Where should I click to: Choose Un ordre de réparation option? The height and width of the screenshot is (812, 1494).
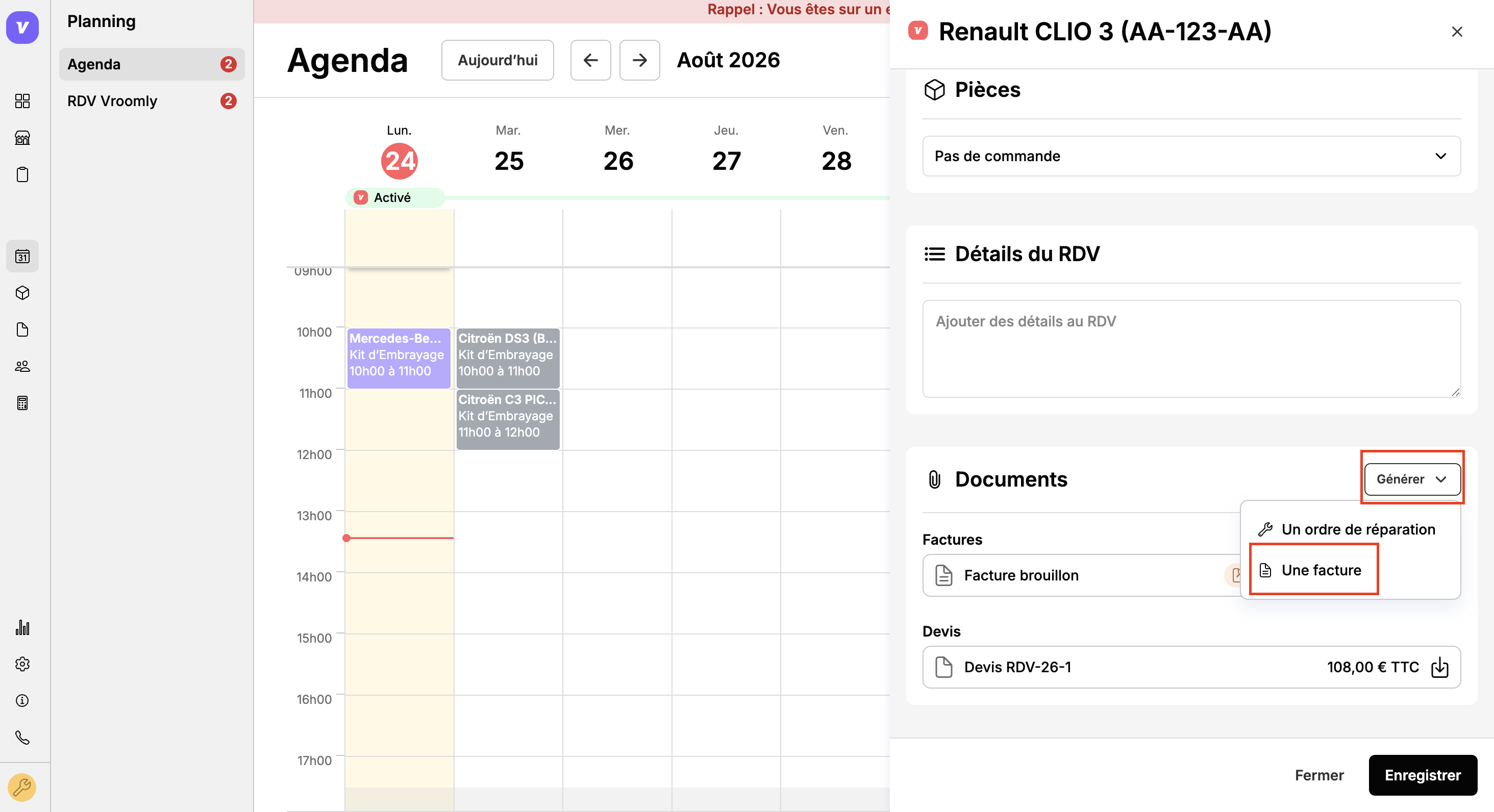point(1347,529)
